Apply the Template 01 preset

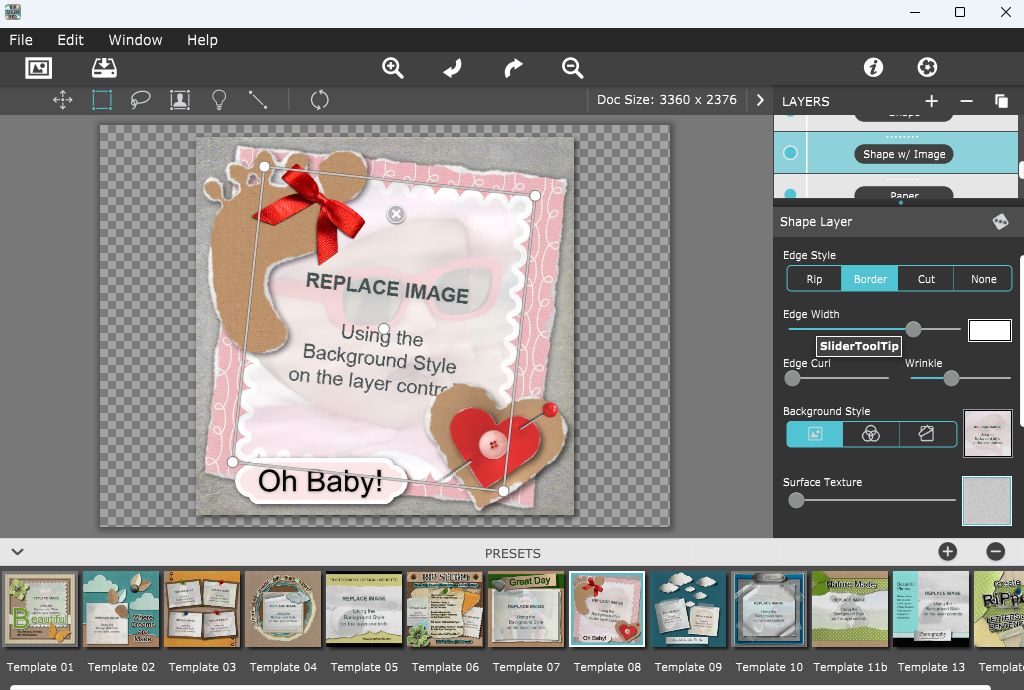pyautogui.click(x=40, y=610)
